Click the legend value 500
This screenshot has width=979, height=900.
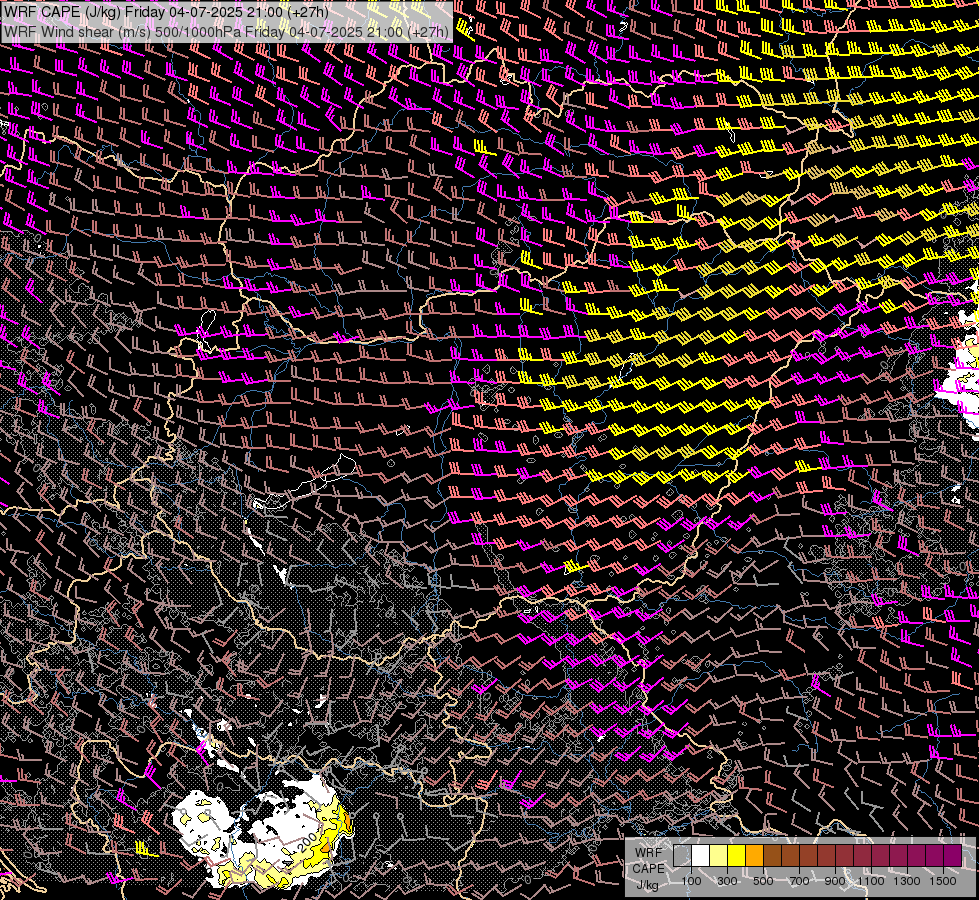coord(763,881)
